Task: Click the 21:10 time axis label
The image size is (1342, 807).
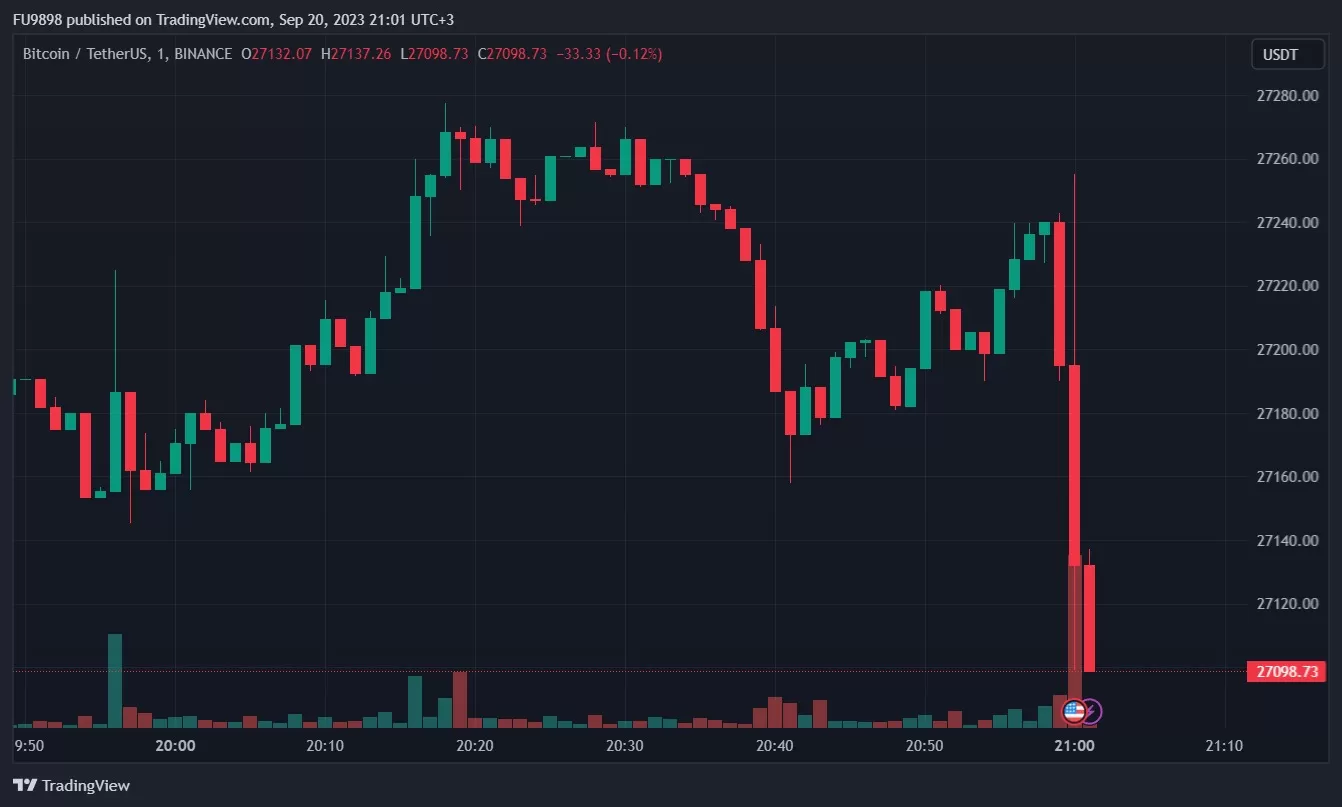Action: (x=1224, y=745)
